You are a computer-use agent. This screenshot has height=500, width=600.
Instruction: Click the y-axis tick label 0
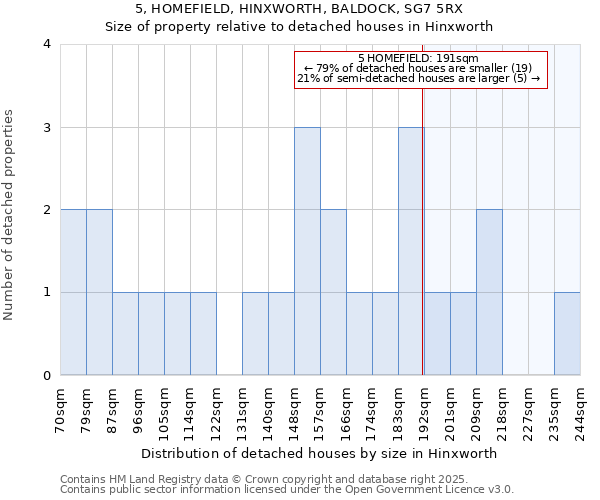tap(46, 376)
